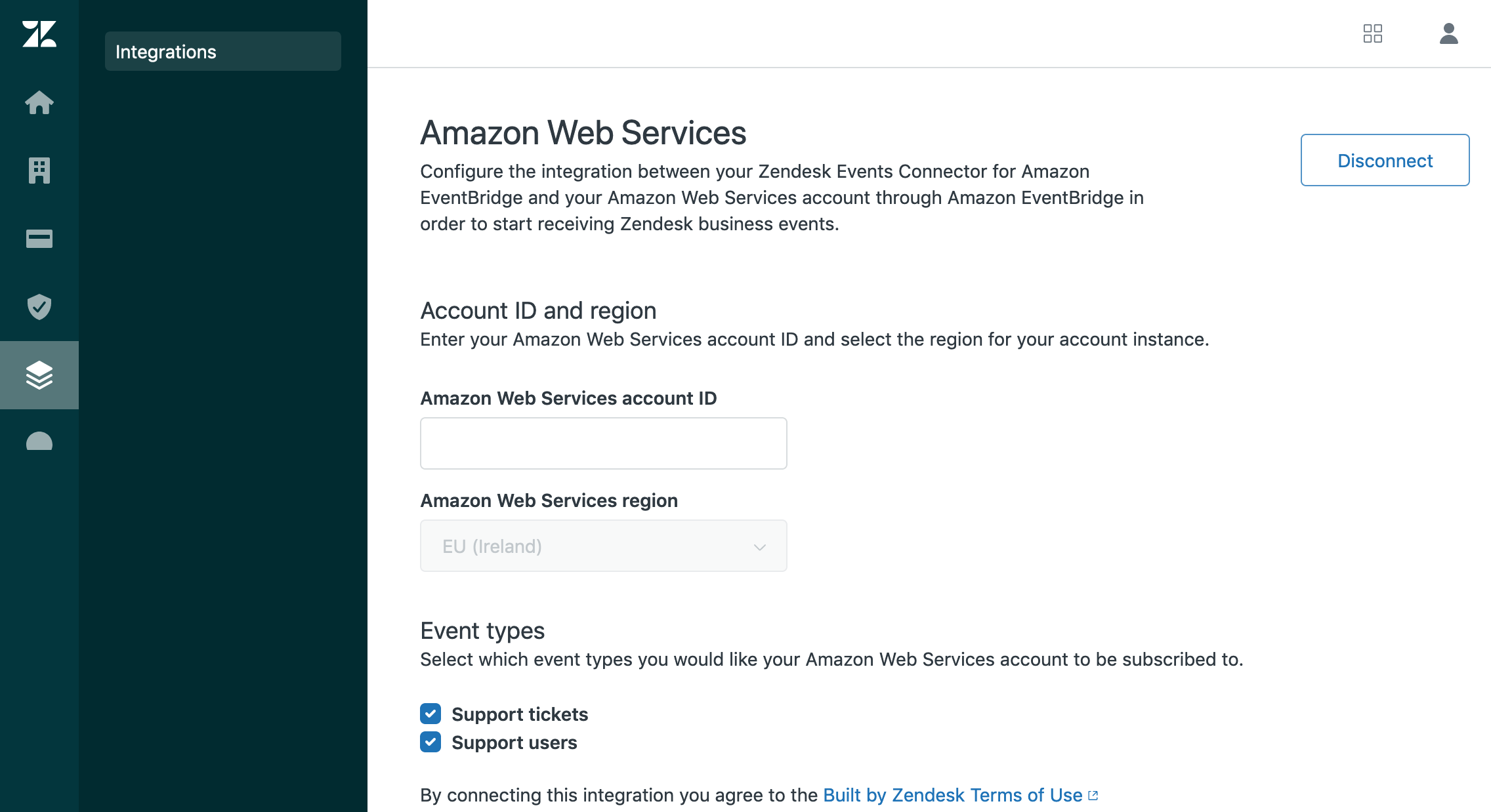The height and width of the screenshot is (812, 1491).
Task: Click the Amazon Web Services account ID field
Action: click(x=603, y=443)
